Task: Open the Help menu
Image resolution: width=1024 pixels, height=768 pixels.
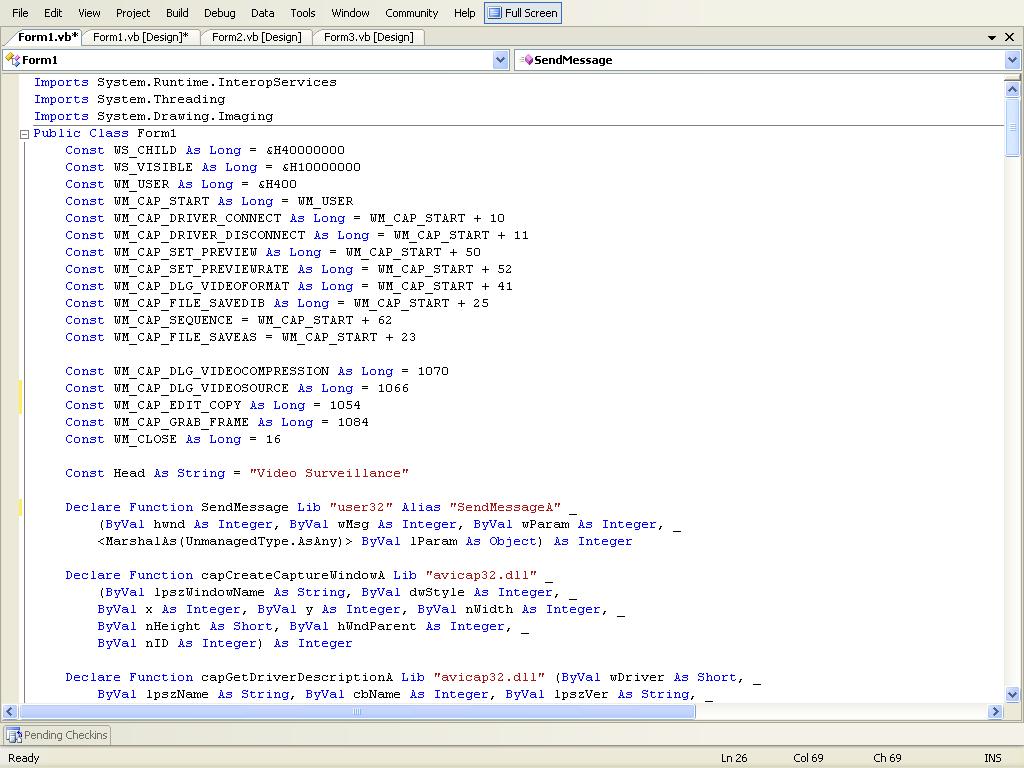Action: coord(464,12)
